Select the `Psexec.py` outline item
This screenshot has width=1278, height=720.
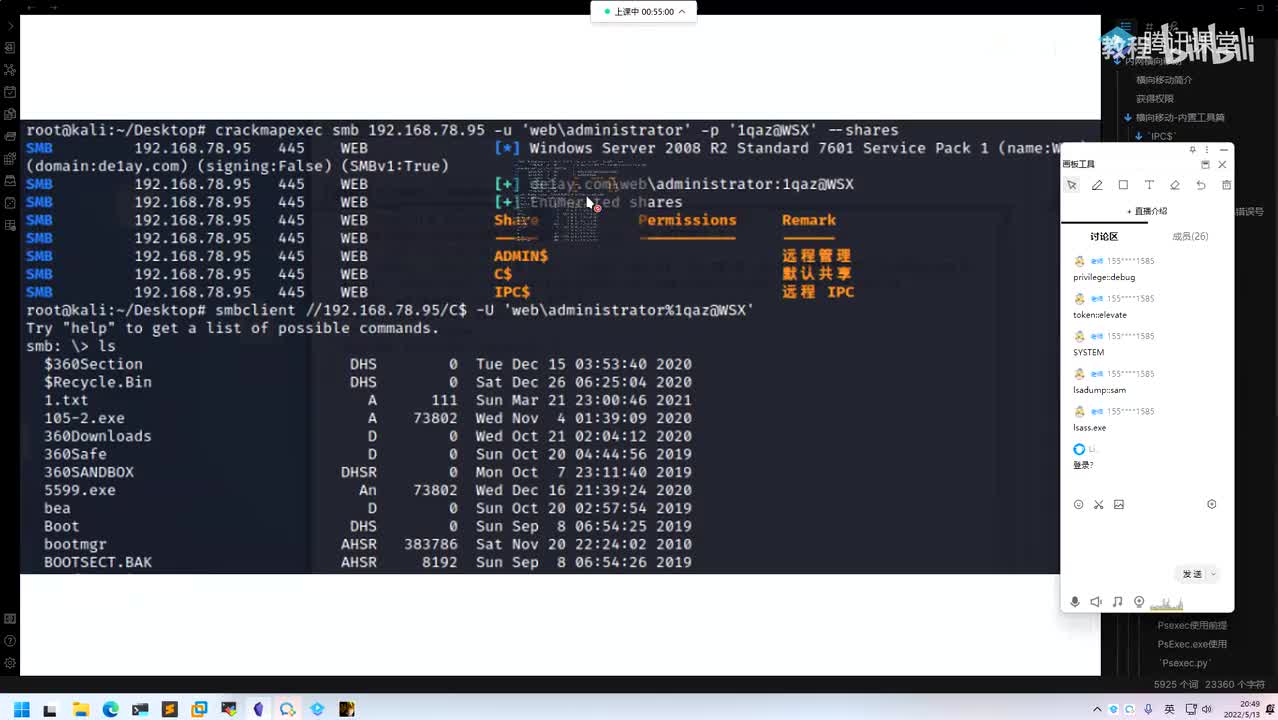1185,663
